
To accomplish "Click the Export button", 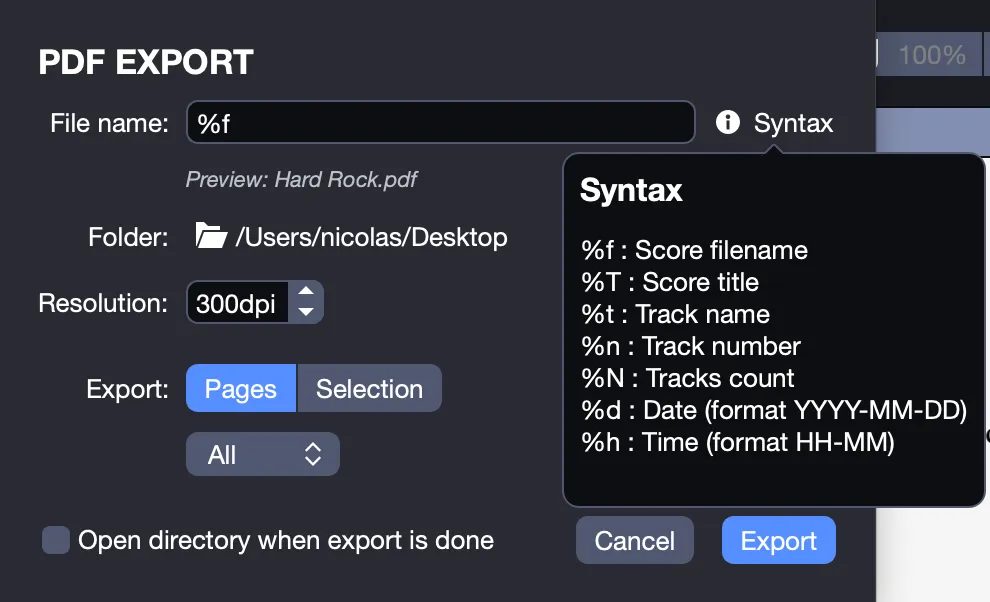I will point(778,541).
